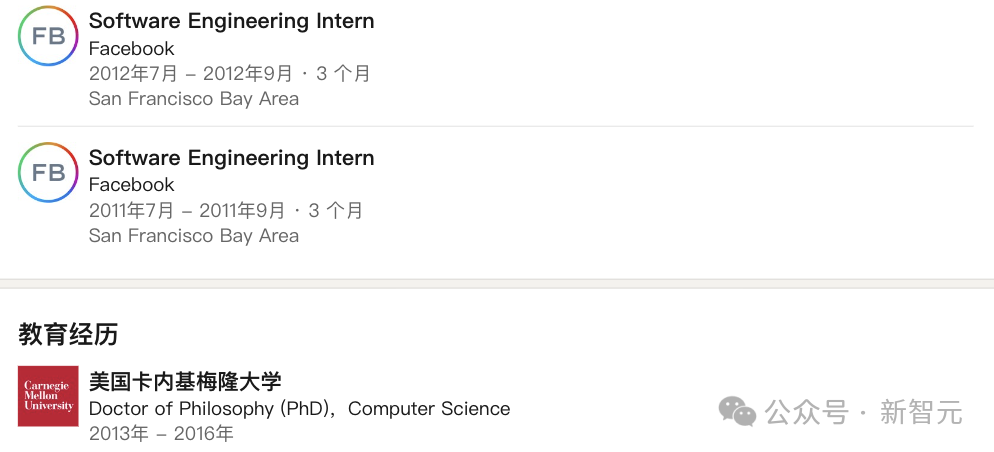Click the divider line between the two internships
This screenshot has height=452, width=994.
pyautogui.click(x=495, y=126)
